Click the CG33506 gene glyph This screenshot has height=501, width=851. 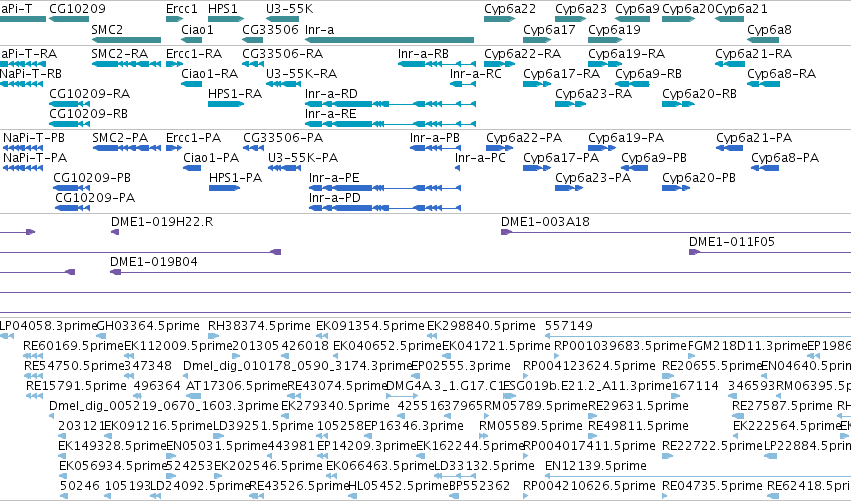tap(252, 40)
